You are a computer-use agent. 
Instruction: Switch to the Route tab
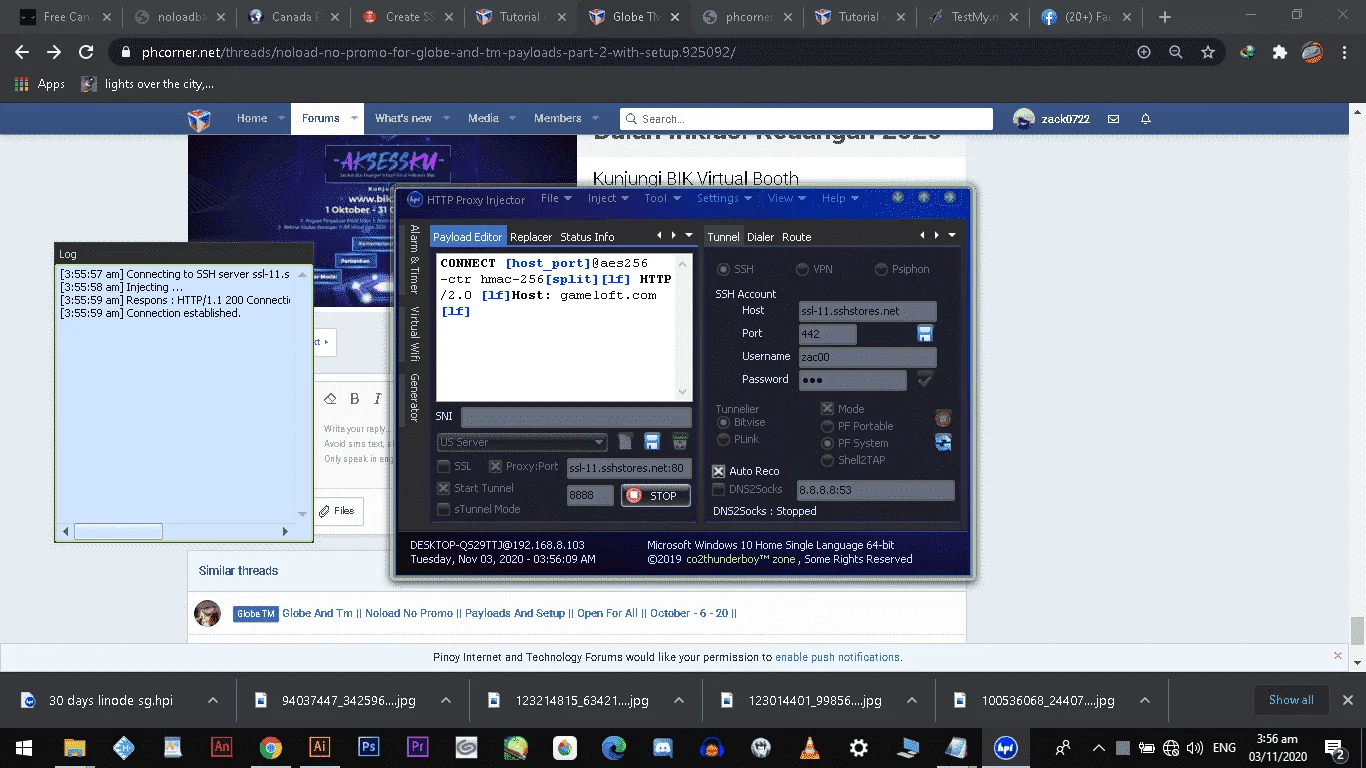tap(796, 237)
